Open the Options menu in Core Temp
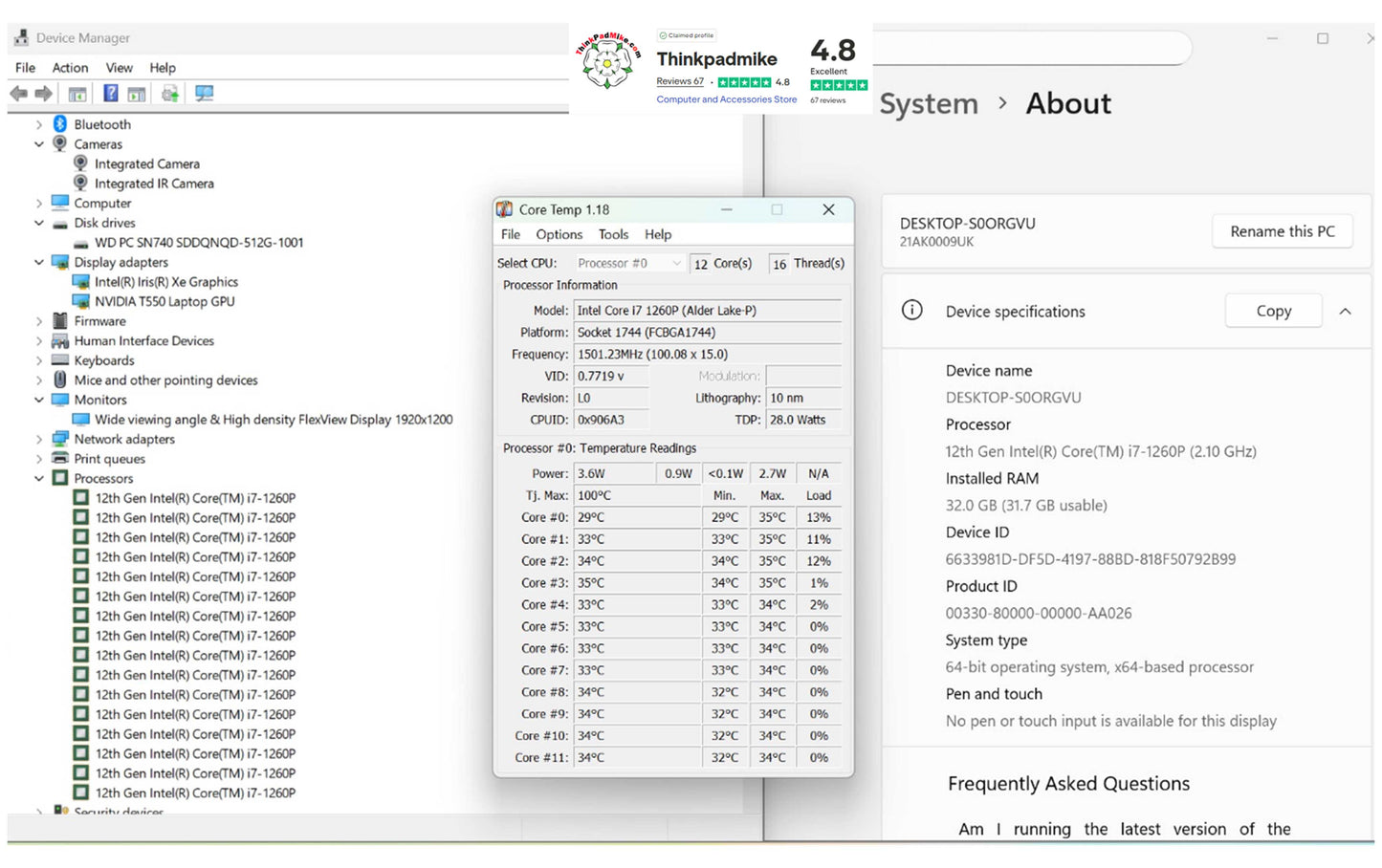The image size is (1382, 868). [x=559, y=235]
